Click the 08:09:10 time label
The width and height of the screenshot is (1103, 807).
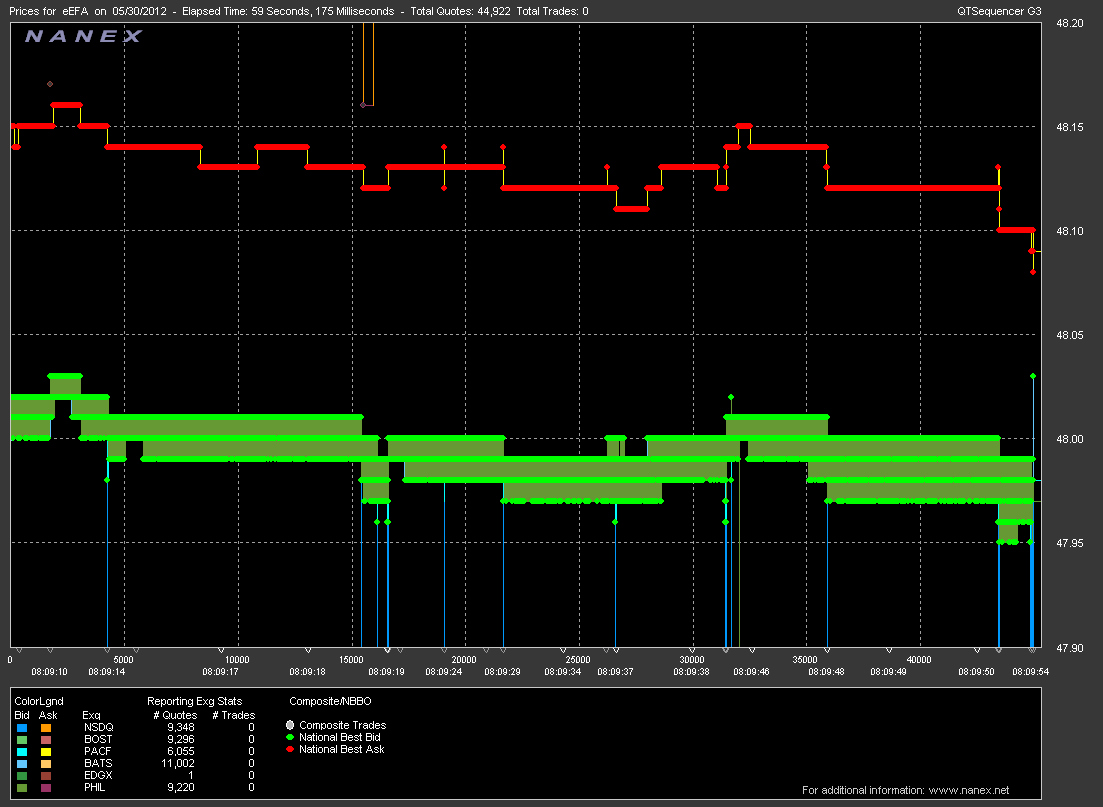tap(49, 672)
